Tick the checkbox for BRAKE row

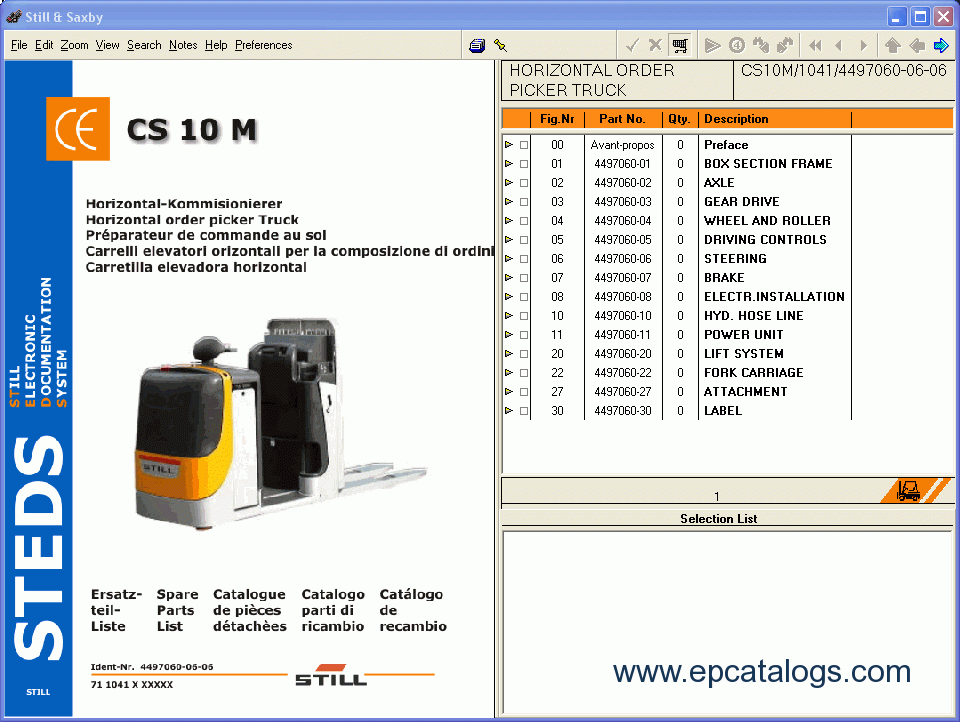[524, 278]
